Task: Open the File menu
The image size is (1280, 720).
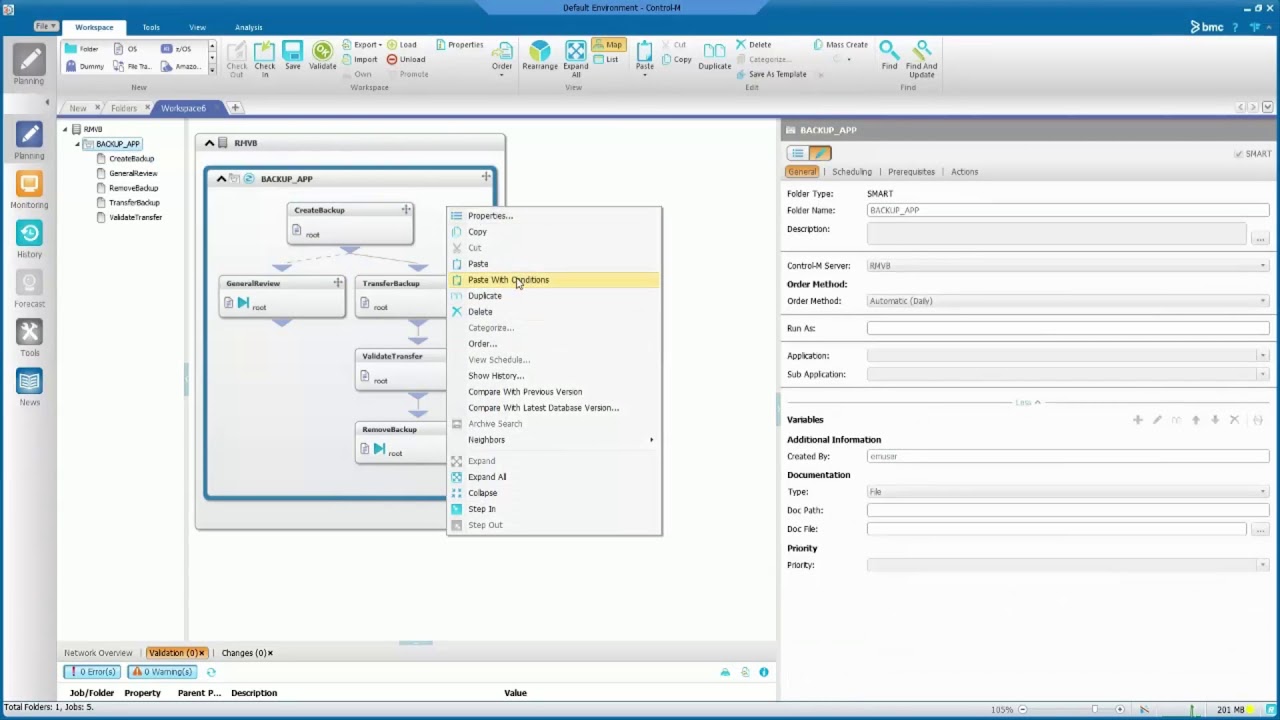Action: point(44,27)
